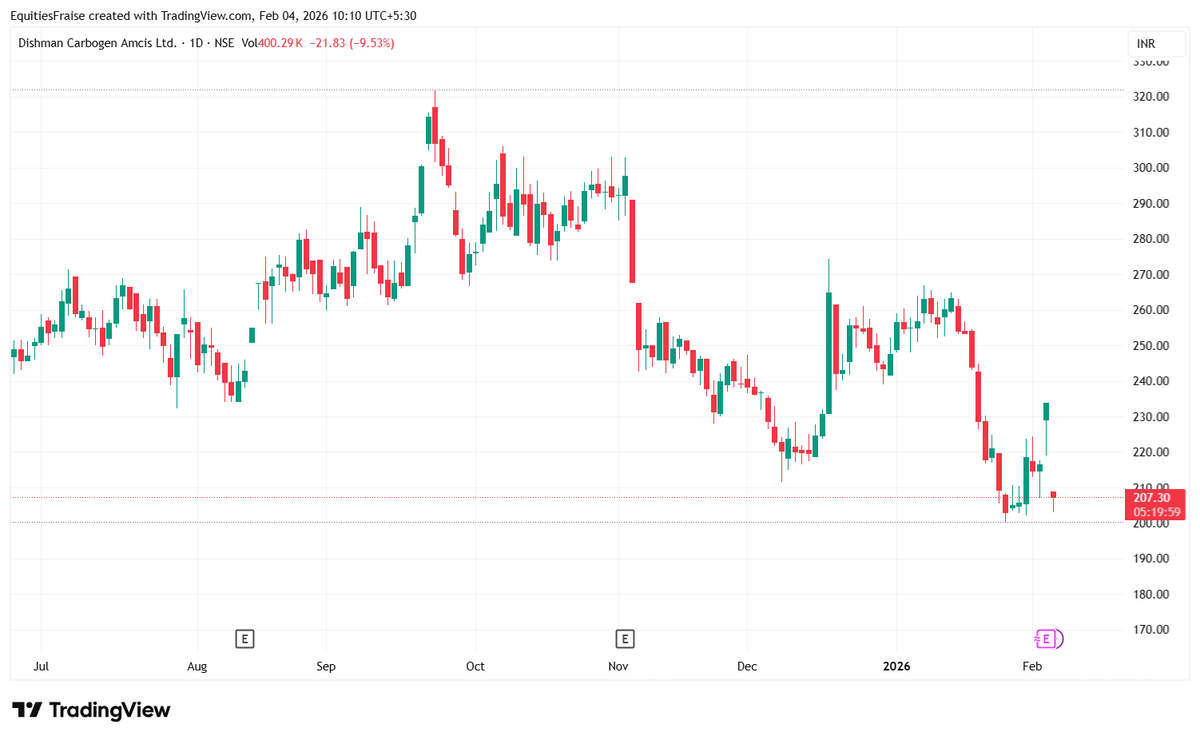Open the purple upcoming earnings marker near Feb
Viewport: 1200px width, 740px height.
[x=1048, y=638]
